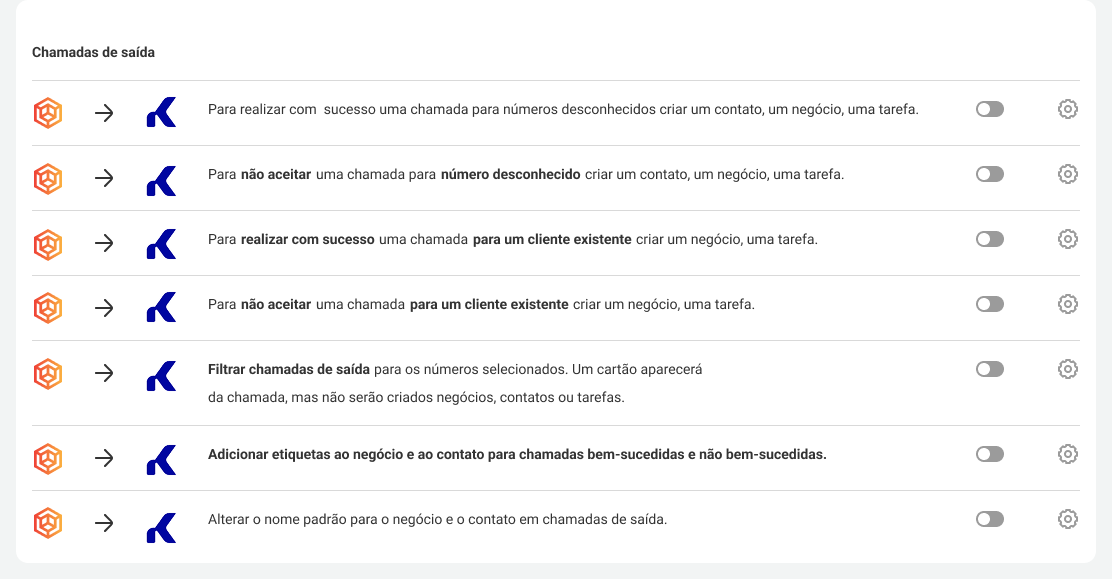Turn on 'Adicionar etiquetas ao negócio' toggle
This screenshot has width=1112, height=579.
989,454
